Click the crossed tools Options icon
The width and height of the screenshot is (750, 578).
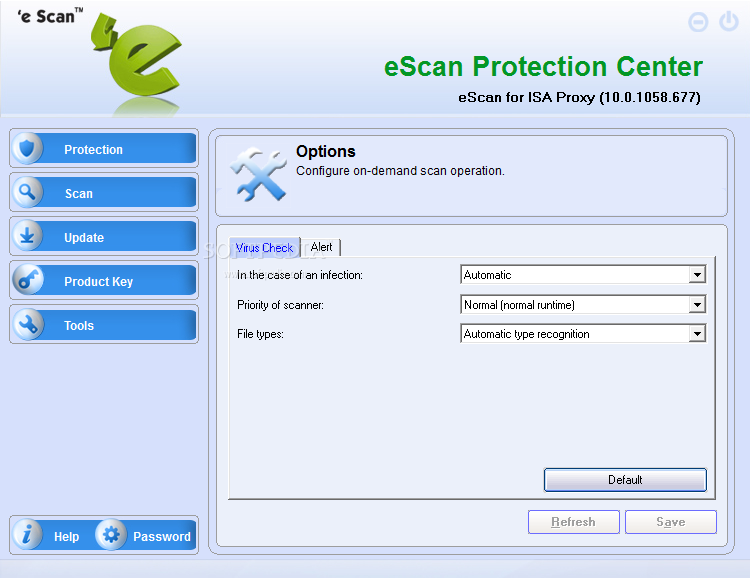259,174
